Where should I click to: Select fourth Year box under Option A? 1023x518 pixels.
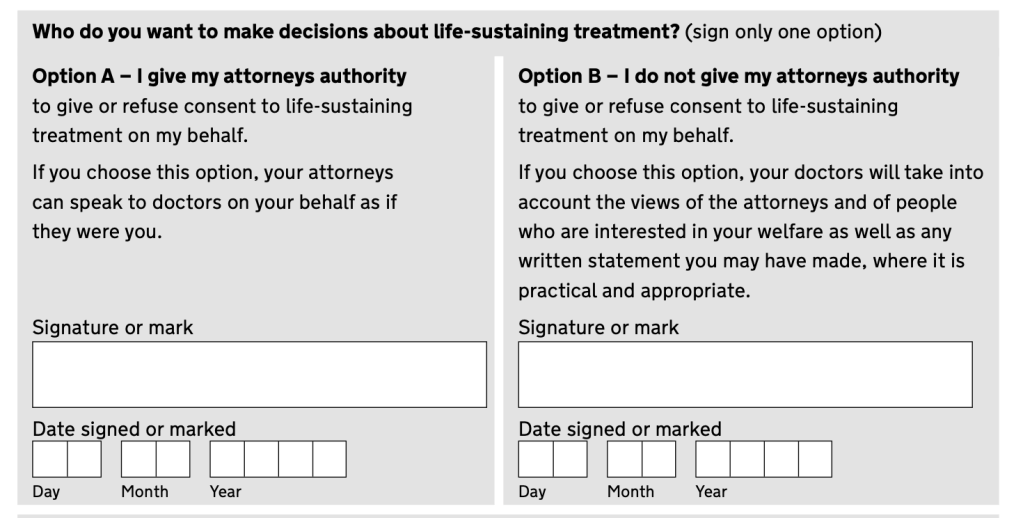point(329,459)
